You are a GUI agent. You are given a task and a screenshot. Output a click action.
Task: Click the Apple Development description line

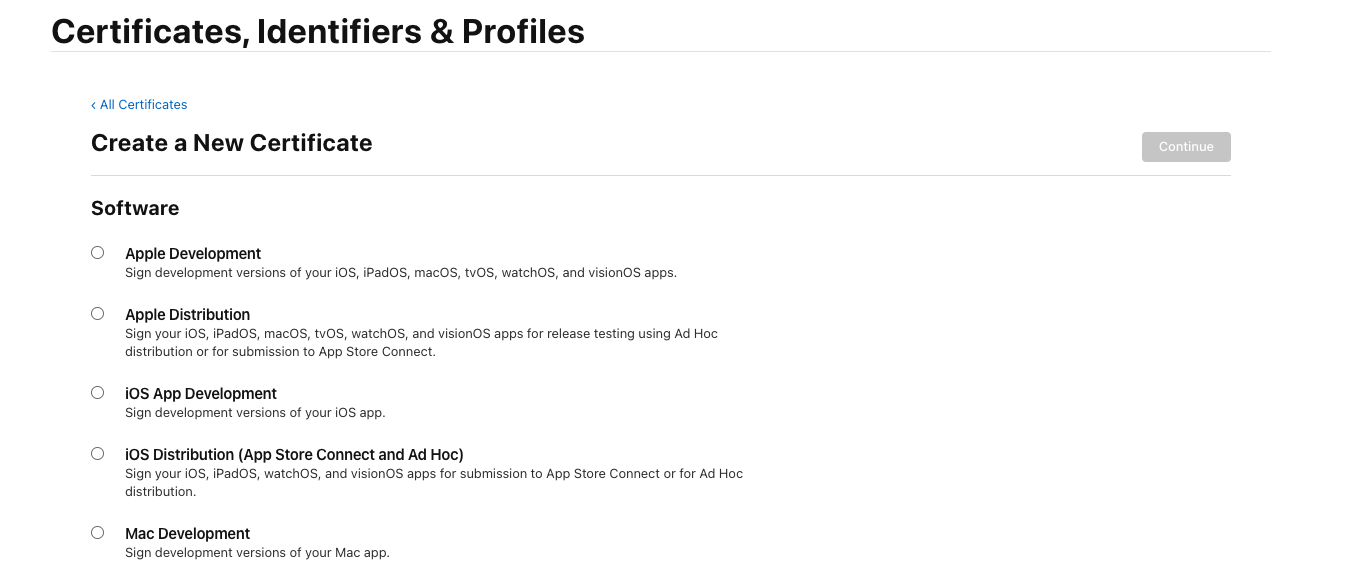tap(400, 273)
